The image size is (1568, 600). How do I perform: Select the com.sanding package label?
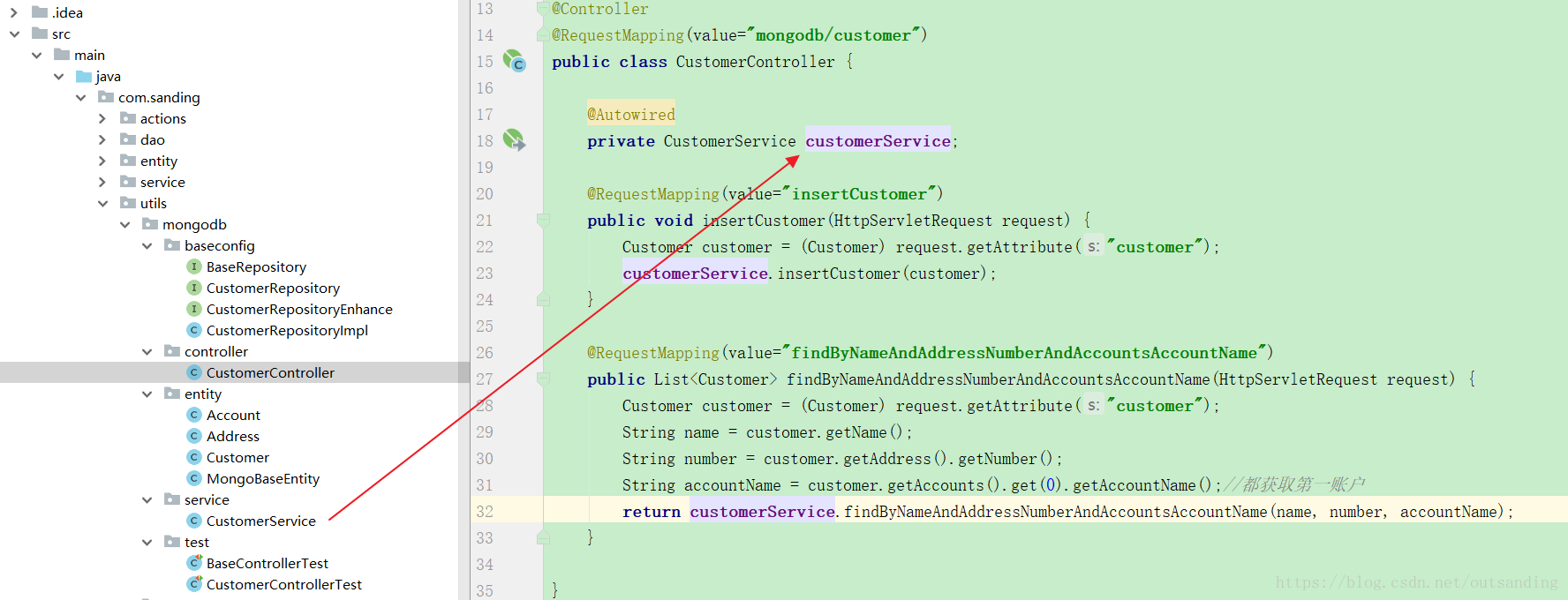tap(159, 97)
